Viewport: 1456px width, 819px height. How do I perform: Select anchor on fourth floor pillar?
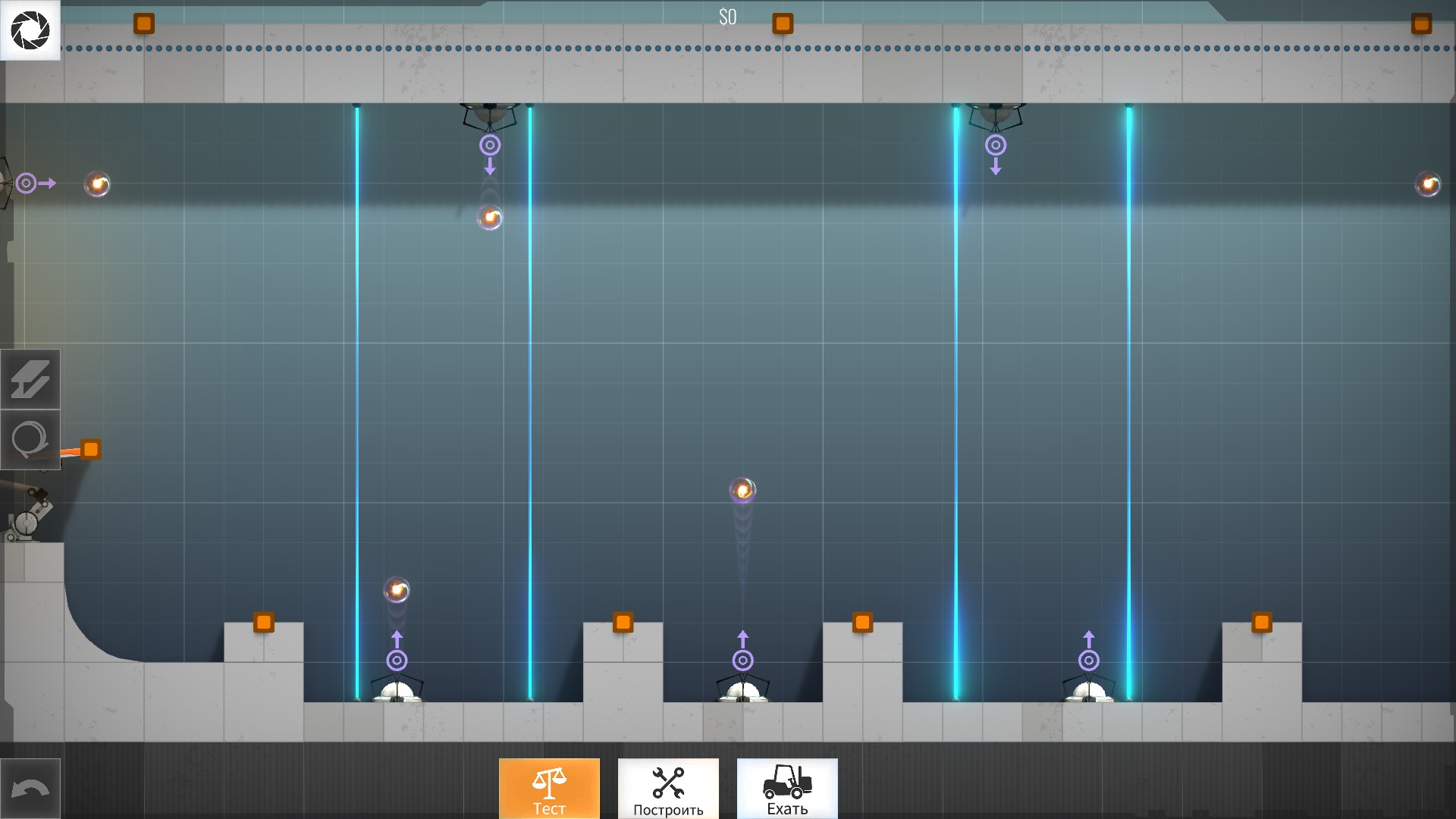[1262, 623]
